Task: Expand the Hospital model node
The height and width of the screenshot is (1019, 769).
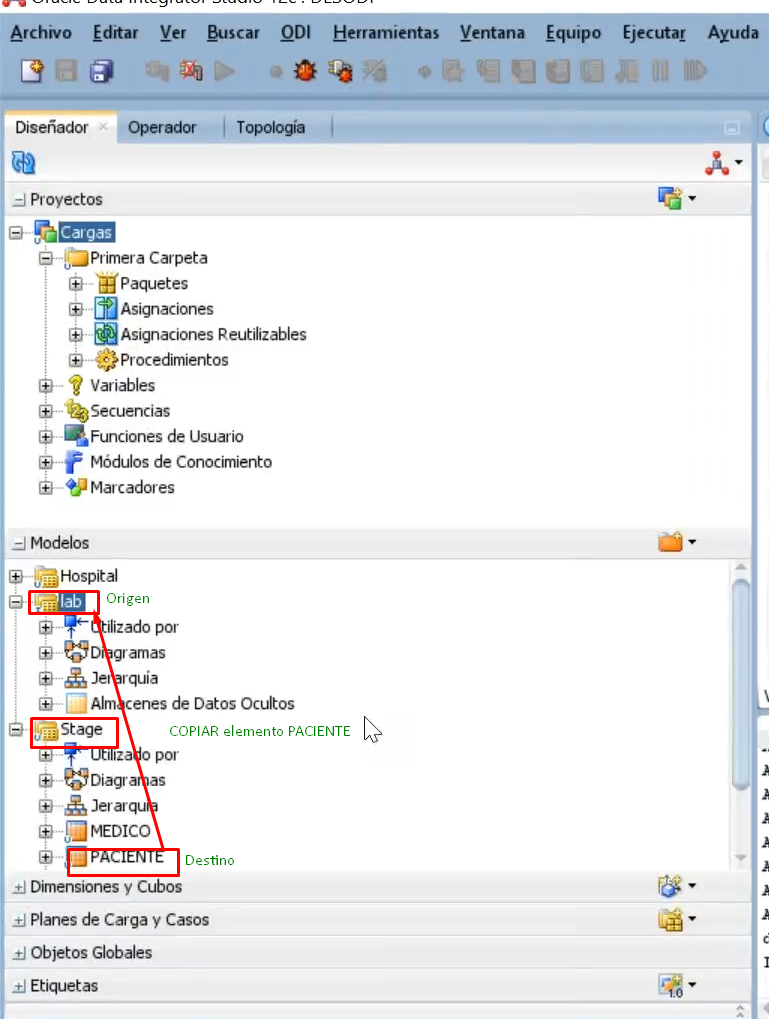Action: click(16, 576)
